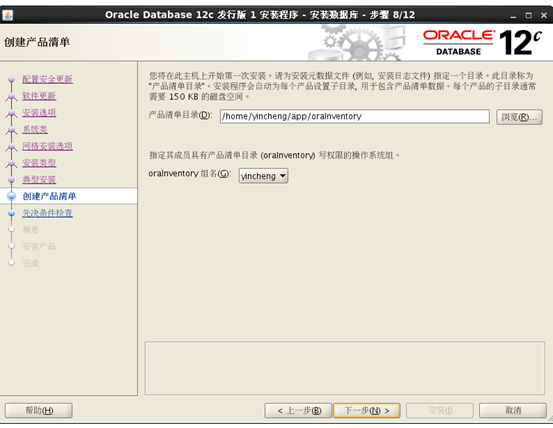
Task: Close the Oracle installer window
Action: point(544,16)
